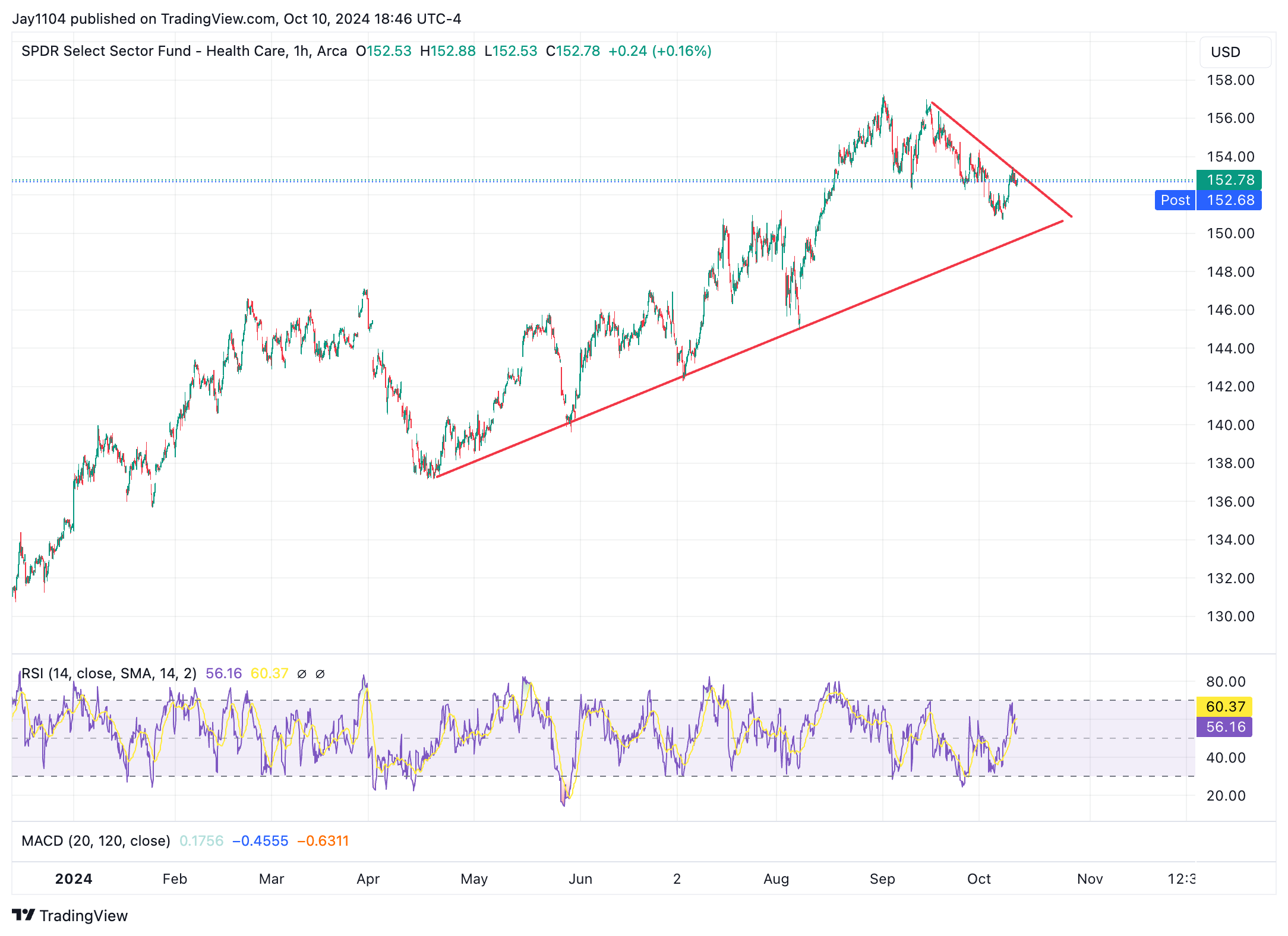Click the purple RSI label 56.16
1288x936 pixels.
coord(1224,726)
